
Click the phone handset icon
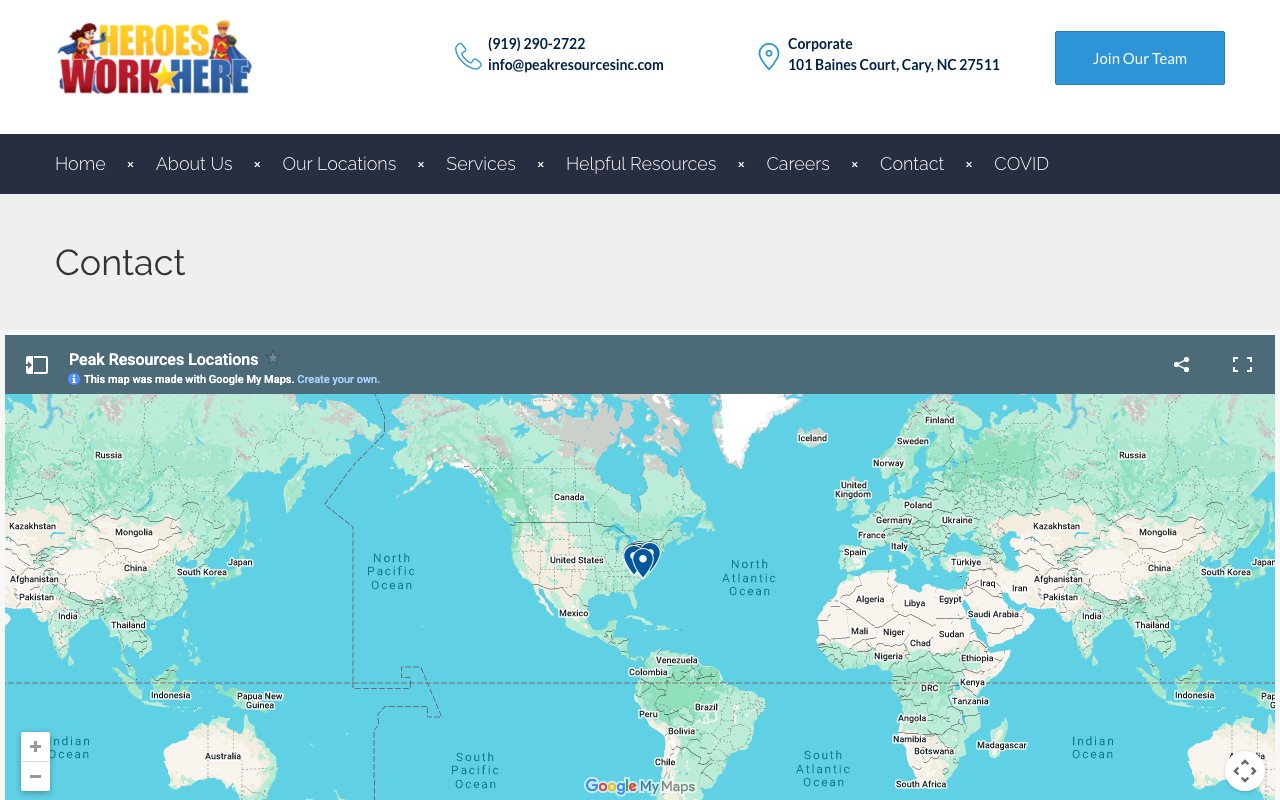[x=468, y=56]
